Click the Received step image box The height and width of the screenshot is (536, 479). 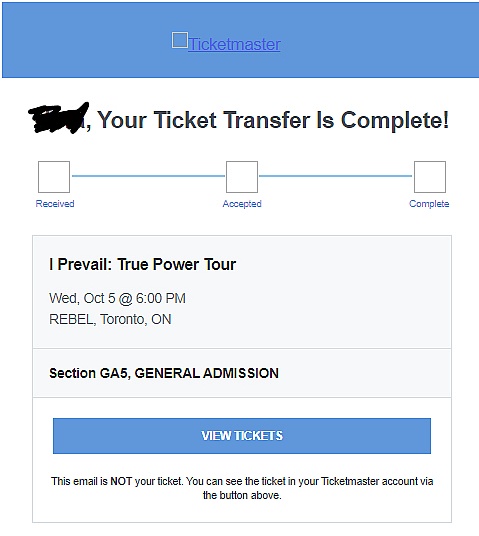54,177
